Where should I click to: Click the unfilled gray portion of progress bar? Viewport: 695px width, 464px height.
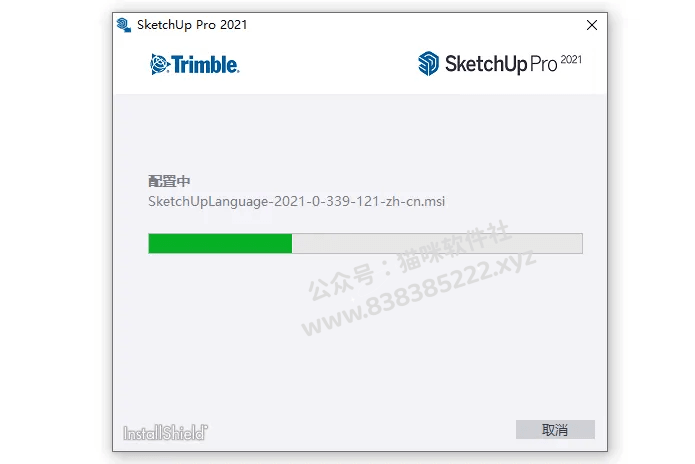pos(437,243)
